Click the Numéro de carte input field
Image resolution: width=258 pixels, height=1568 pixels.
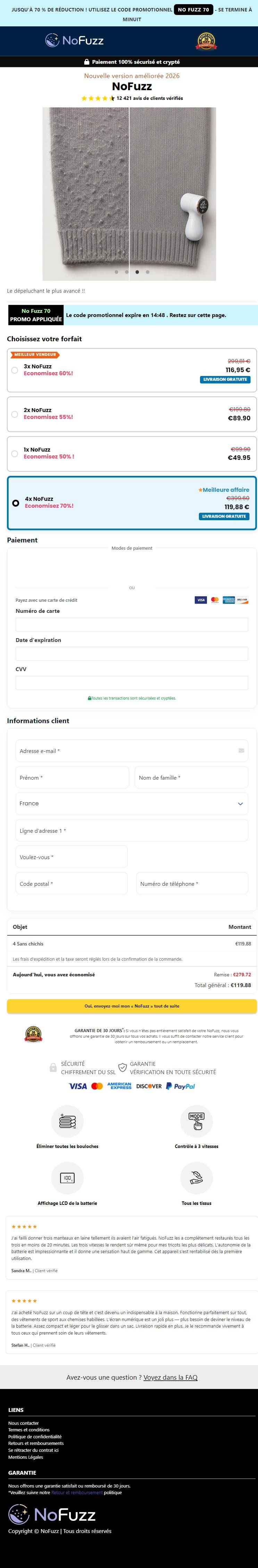pyautogui.click(x=132, y=625)
